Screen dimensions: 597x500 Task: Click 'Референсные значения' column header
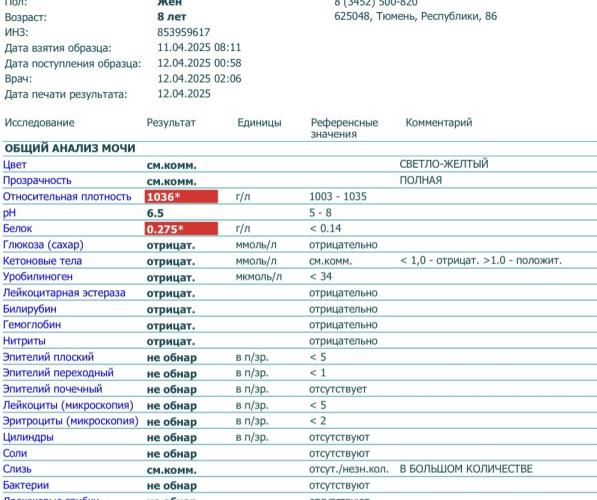[x=345, y=128]
